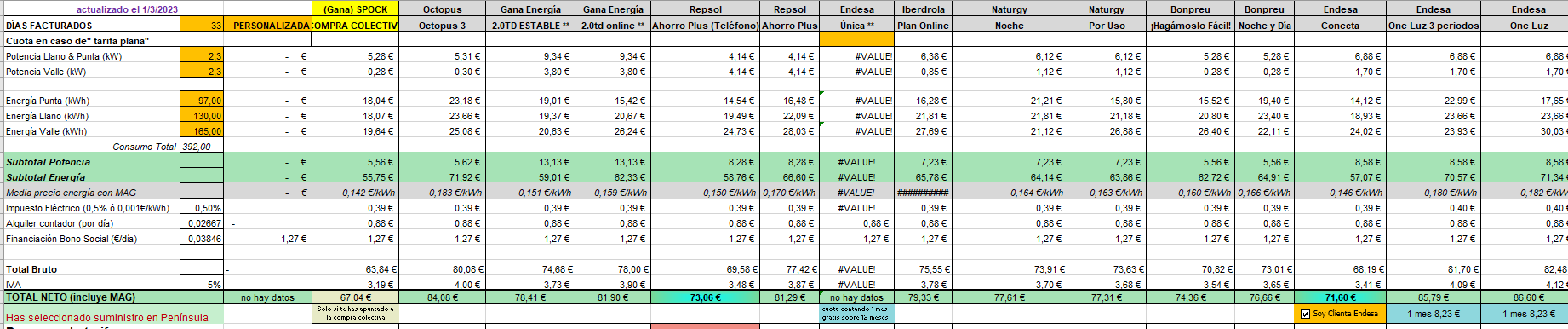Image resolution: width=1568 pixels, height=329 pixels.
Task: Click subtotal energía value 55,75 €
Action: pyautogui.click(x=356, y=177)
